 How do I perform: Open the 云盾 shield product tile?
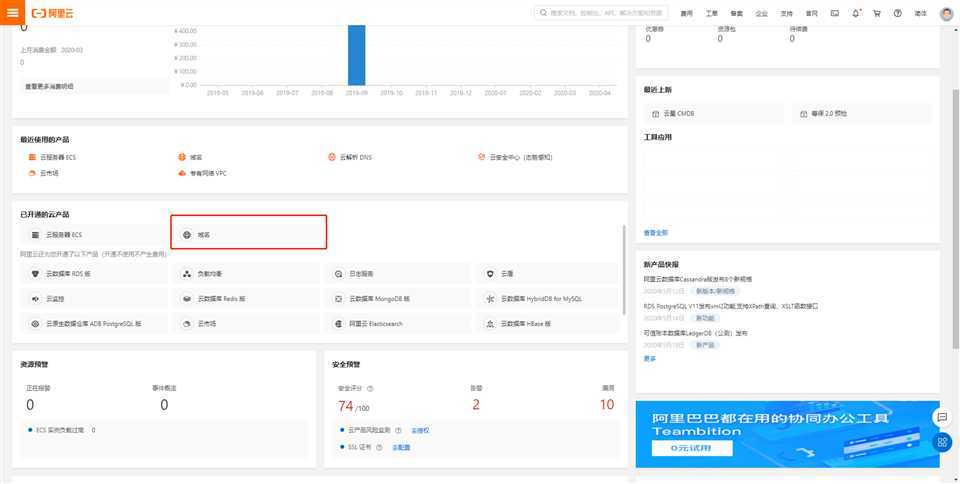click(x=549, y=274)
